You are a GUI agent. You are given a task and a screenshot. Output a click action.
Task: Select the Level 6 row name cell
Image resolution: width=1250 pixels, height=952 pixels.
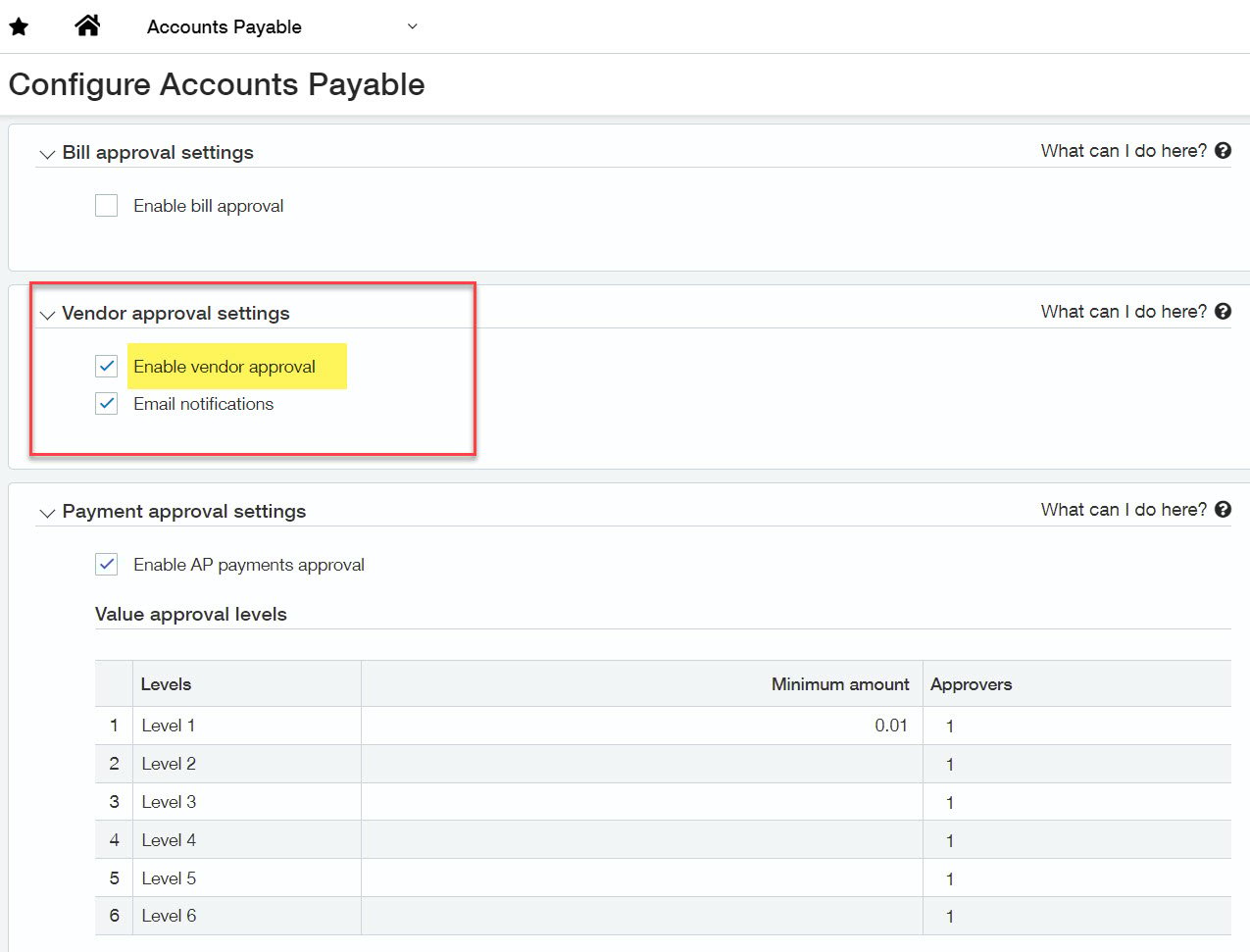tap(246, 916)
